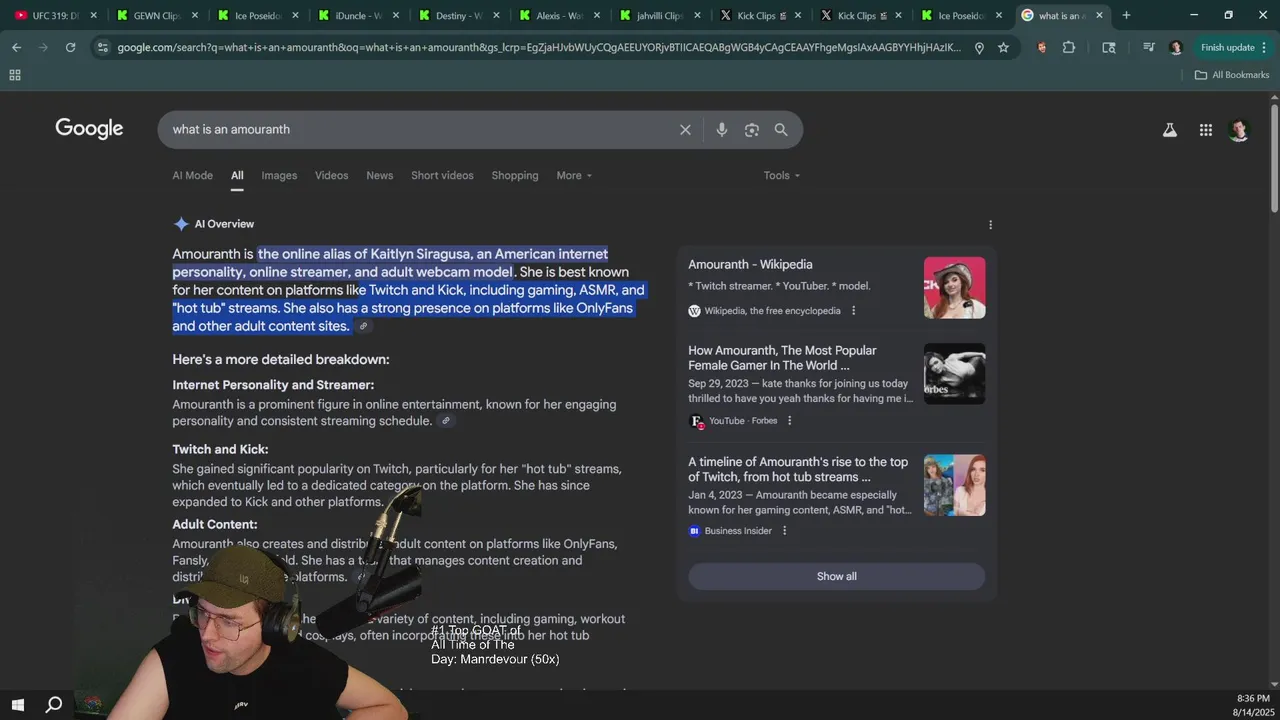Switch to the GEWN Clips browser tab
The width and height of the screenshot is (1280, 720).
coord(156,16)
